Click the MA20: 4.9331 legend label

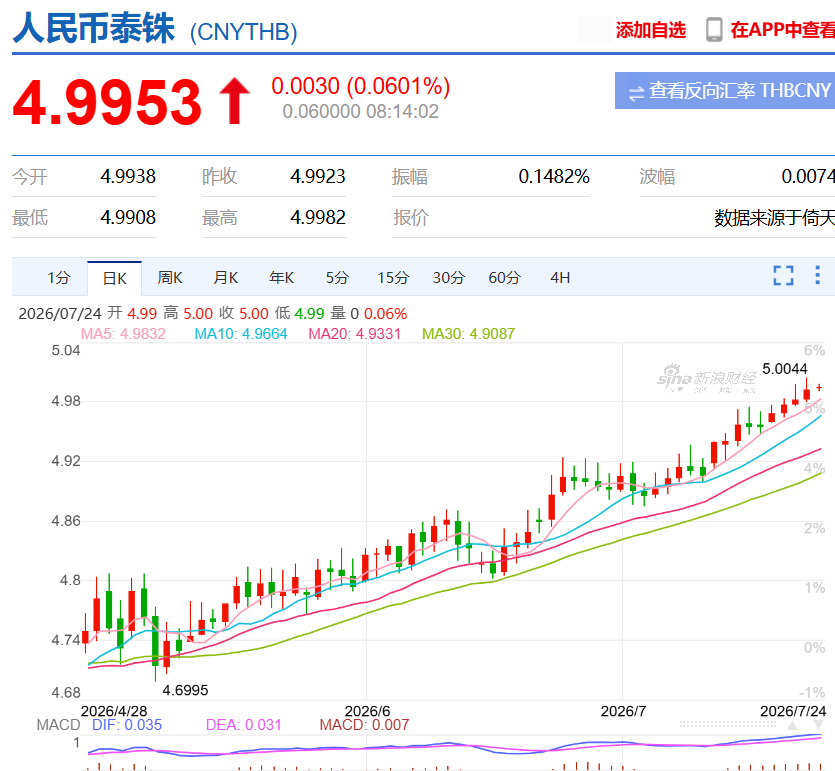[x=355, y=334]
